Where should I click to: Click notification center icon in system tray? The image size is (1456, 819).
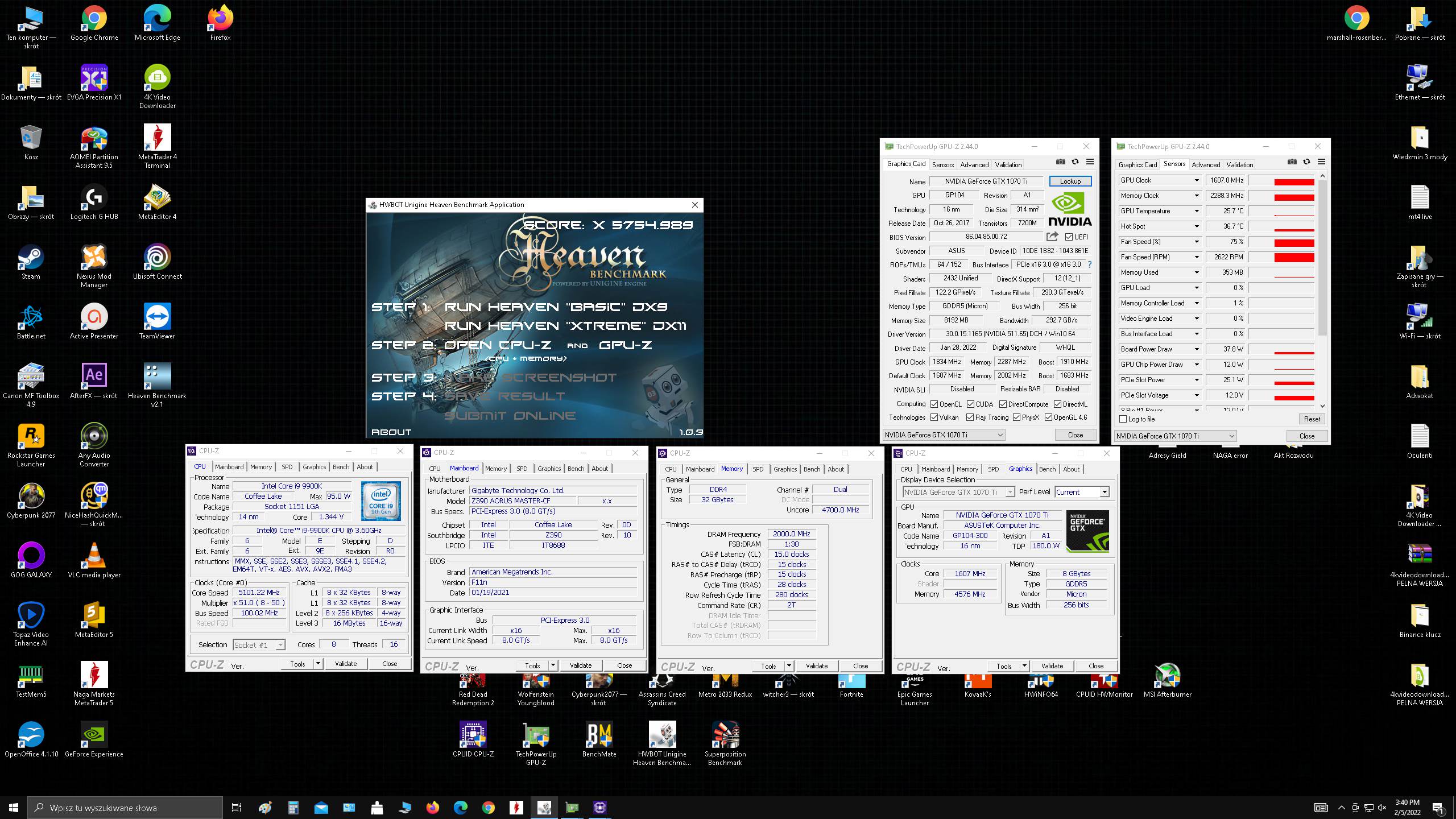point(1438,808)
